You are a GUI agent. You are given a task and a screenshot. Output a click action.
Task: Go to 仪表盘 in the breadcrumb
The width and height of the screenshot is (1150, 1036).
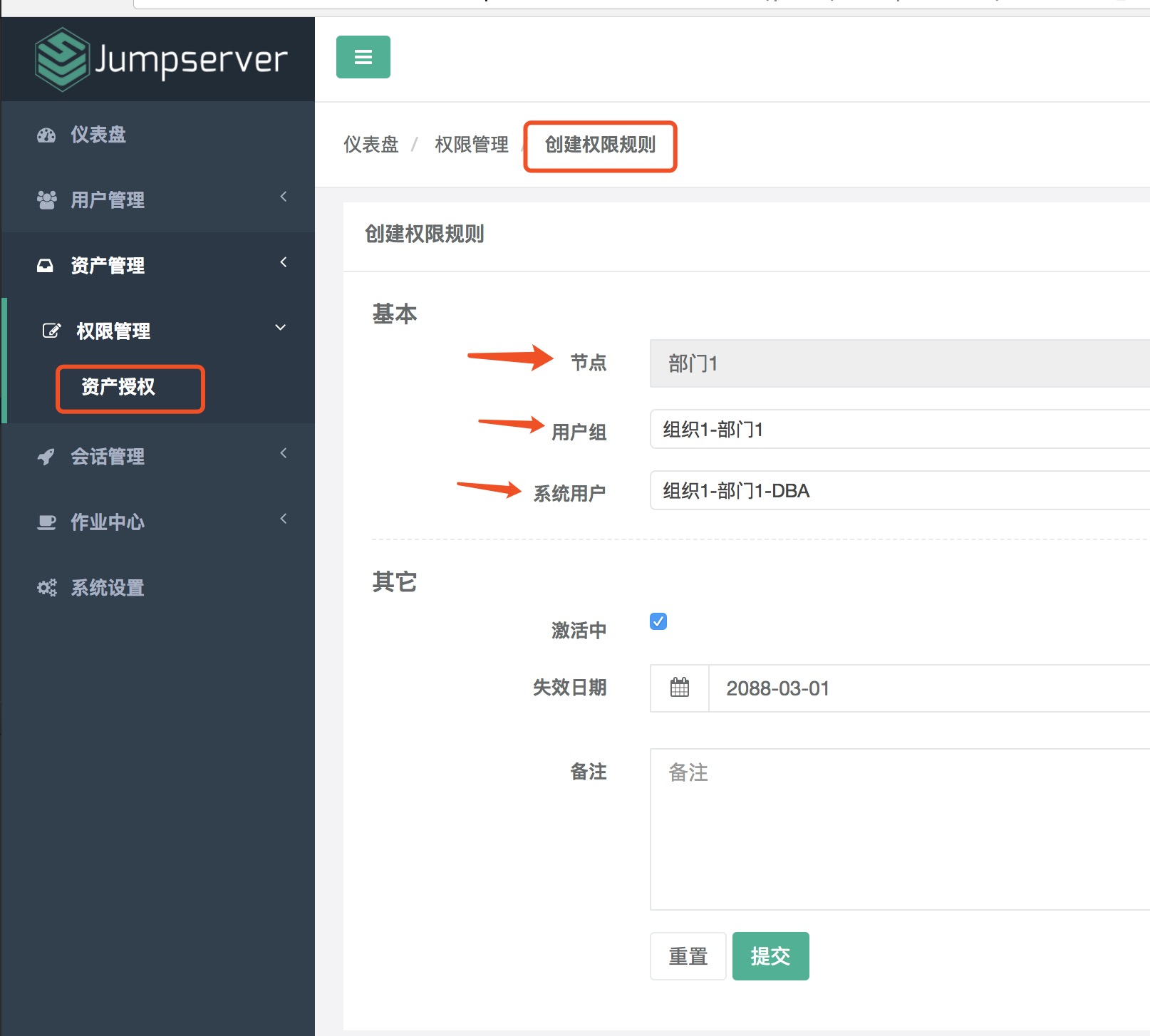tap(371, 145)
